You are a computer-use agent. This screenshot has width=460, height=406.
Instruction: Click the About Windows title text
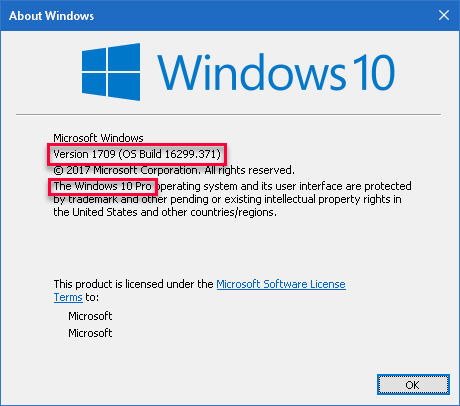[51, 16]
